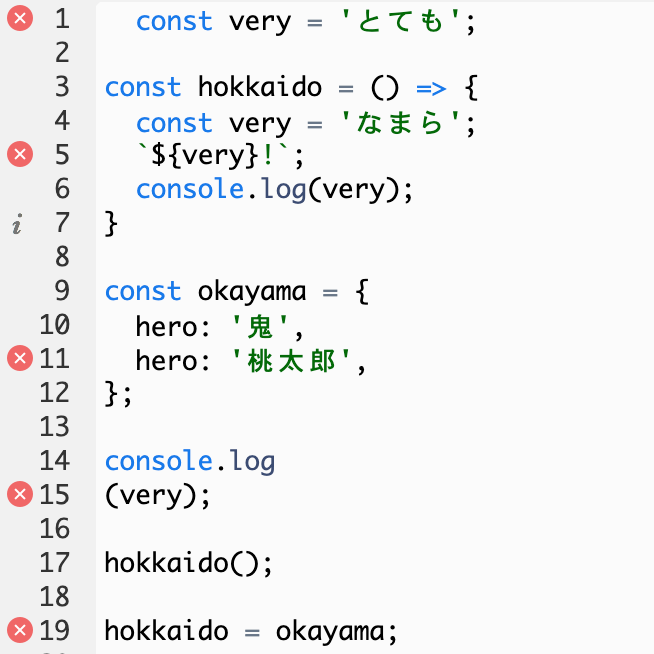Click the error marker beside line 5

[x=20, y=154]
